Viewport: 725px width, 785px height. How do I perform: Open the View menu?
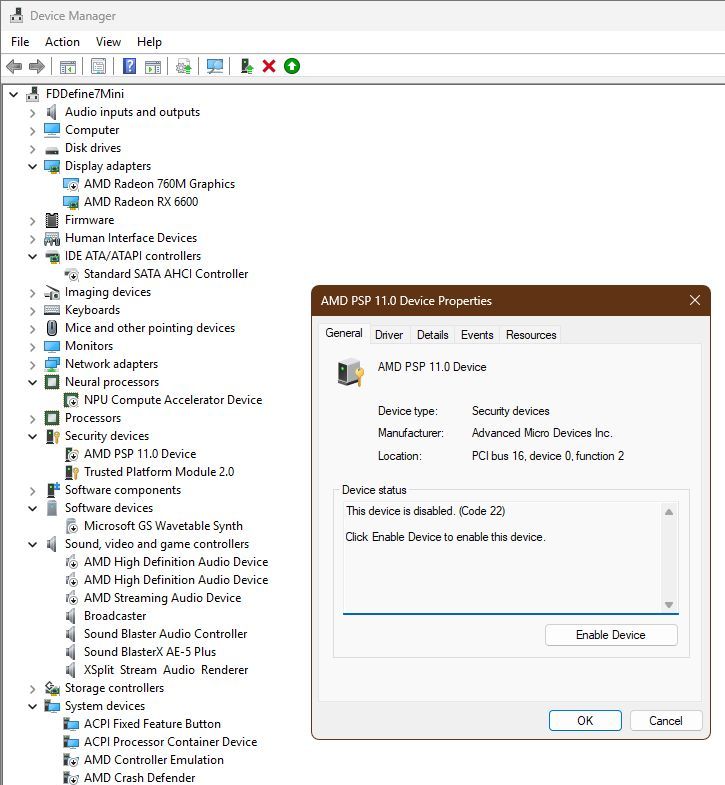pyautogui.click(x=108, y=42)
